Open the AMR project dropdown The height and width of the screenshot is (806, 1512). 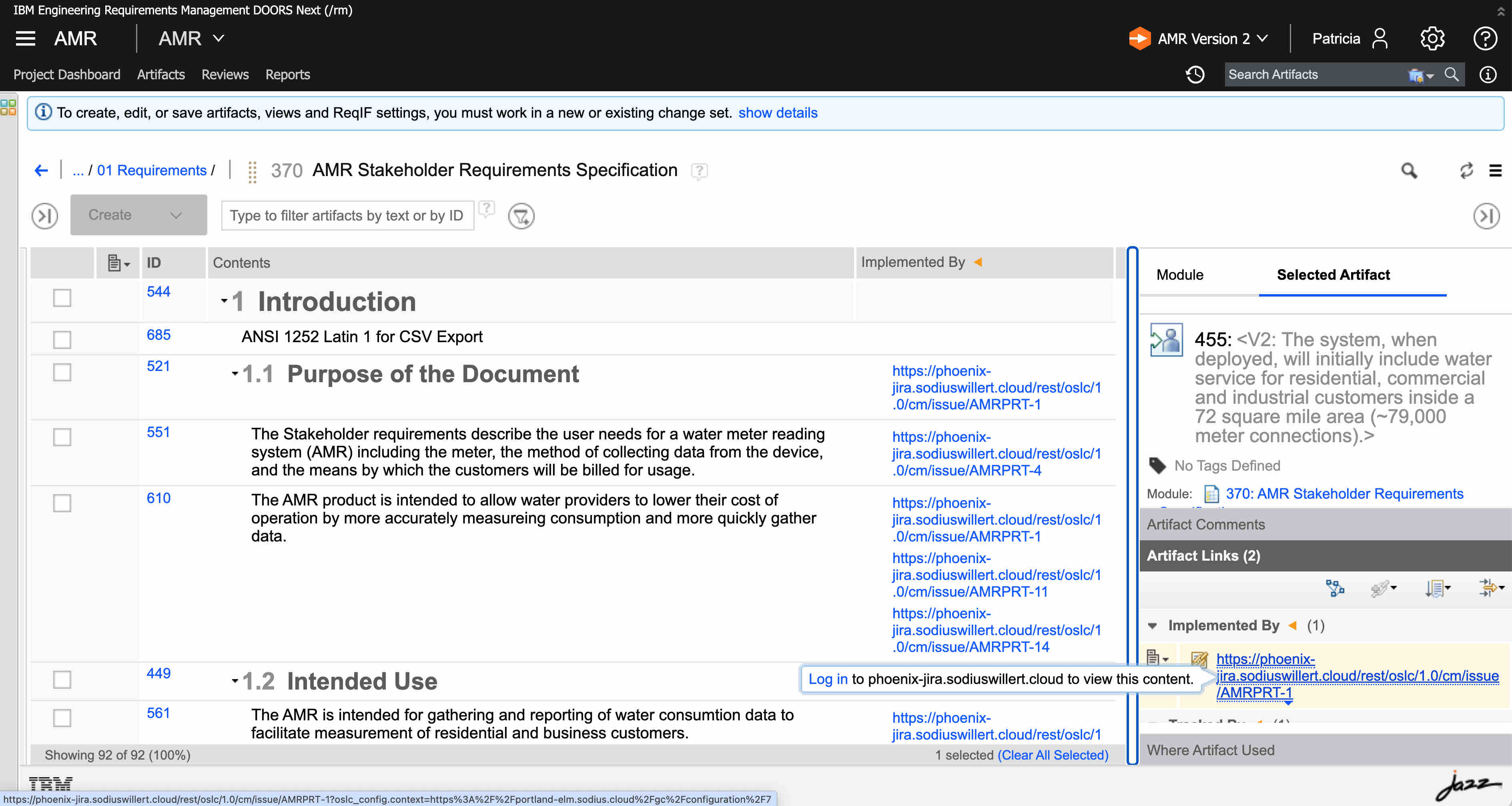(x=191, y=39)
